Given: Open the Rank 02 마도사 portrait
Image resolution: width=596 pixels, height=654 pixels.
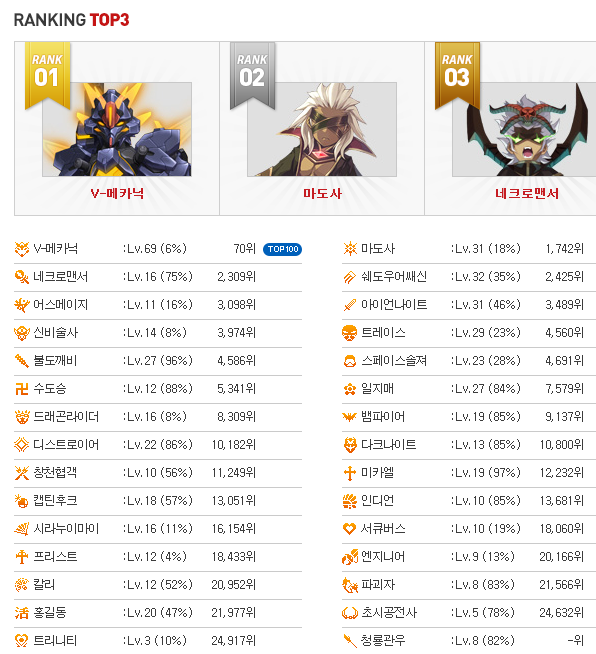Looking at the screenshot, I should tap(322, 129).
